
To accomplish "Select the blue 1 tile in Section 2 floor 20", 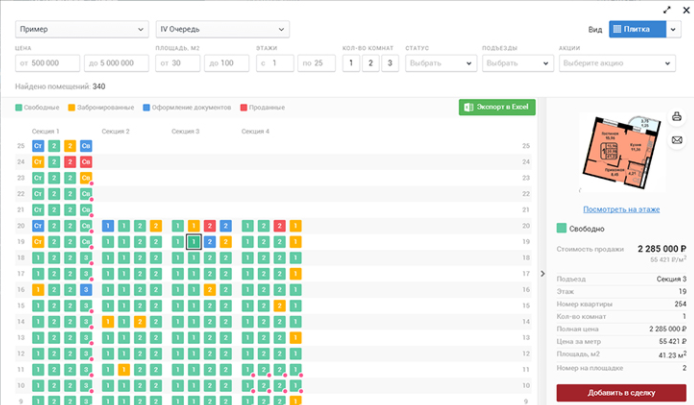I will tap(108, 226).
